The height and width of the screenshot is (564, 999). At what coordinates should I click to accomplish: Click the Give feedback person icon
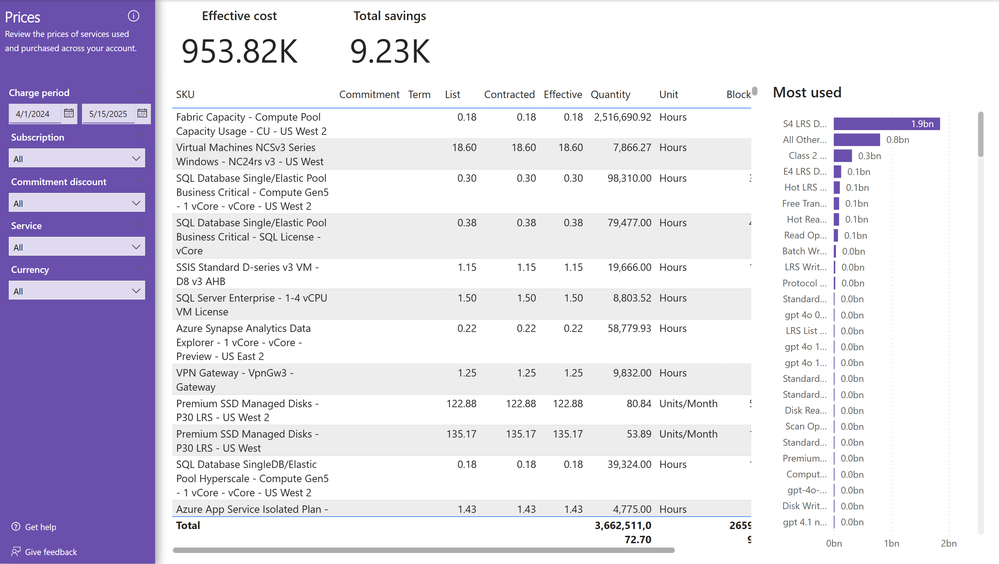click(16, 551)
